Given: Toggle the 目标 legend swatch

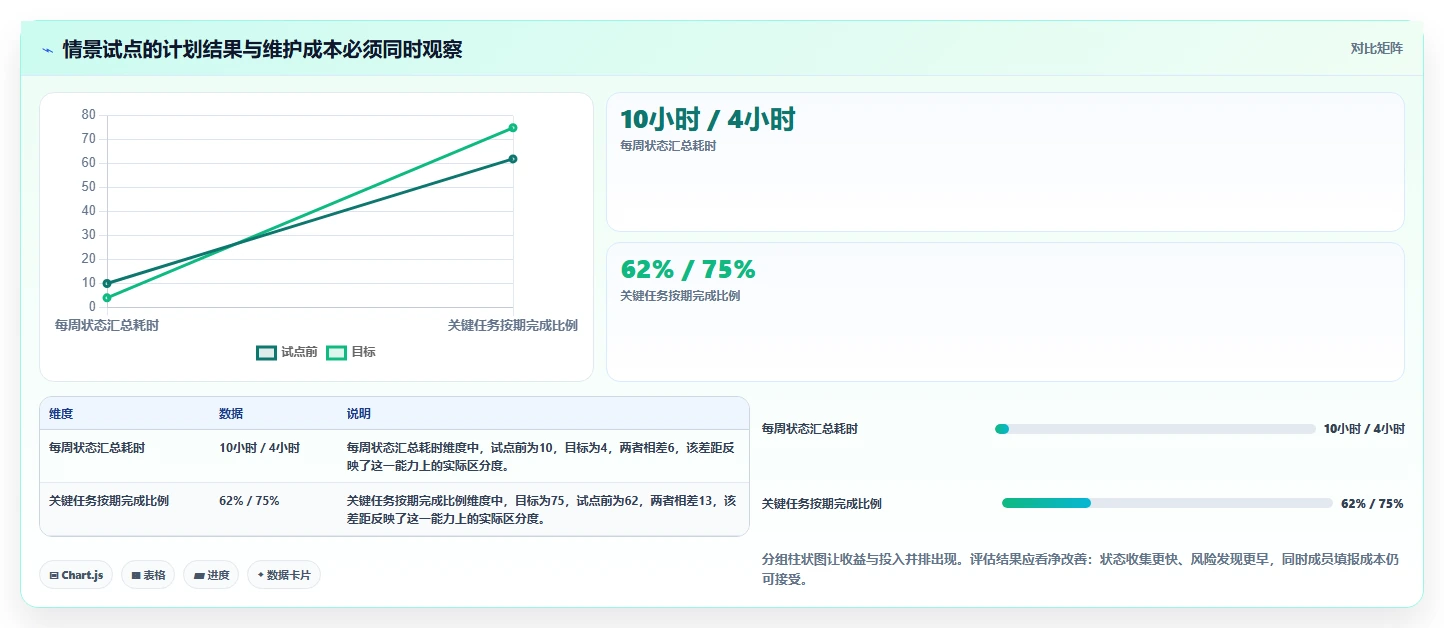Looking at the screenshot, I should coord(337,352).
